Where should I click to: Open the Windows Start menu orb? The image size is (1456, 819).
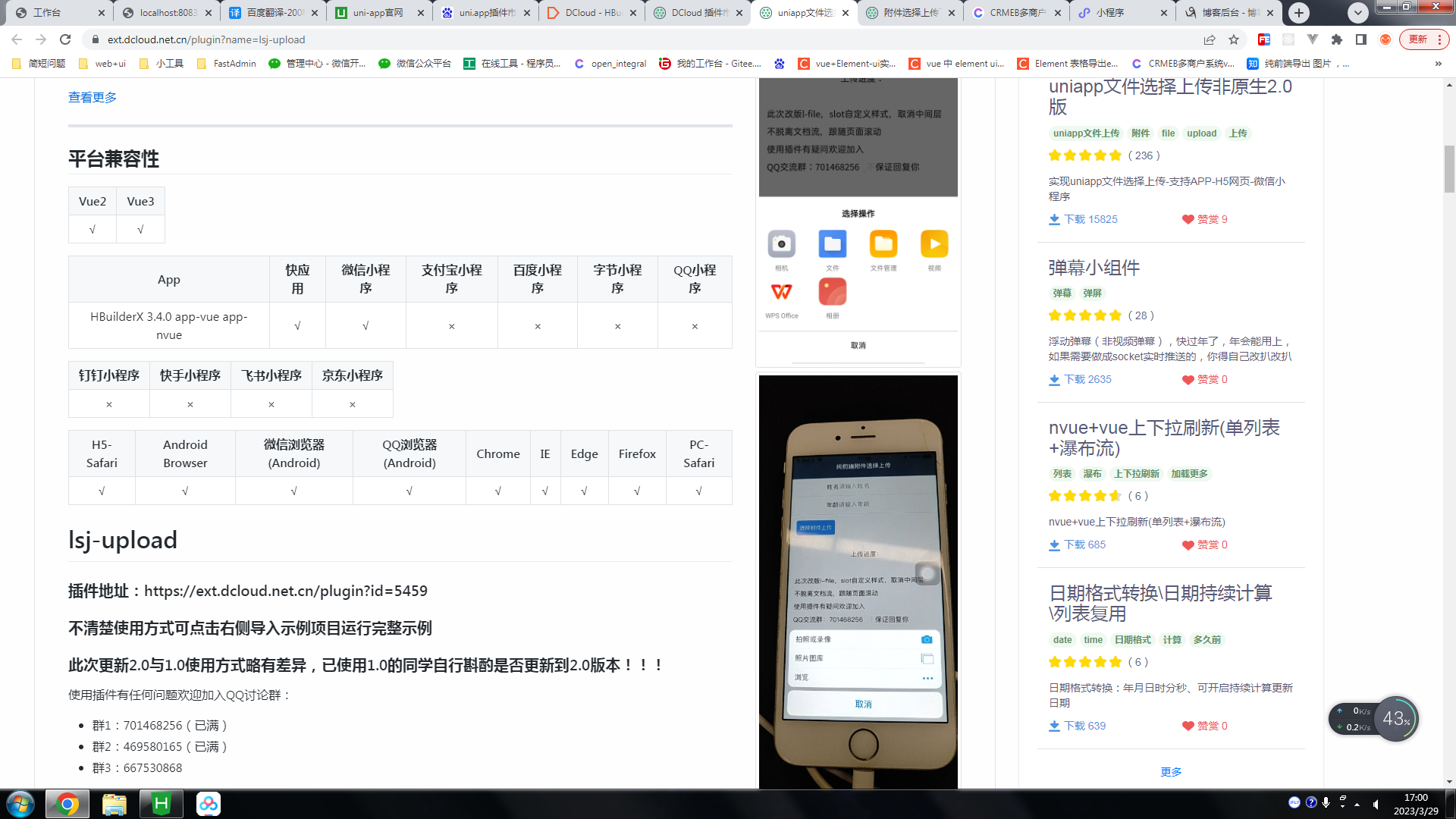pos(20,804)
